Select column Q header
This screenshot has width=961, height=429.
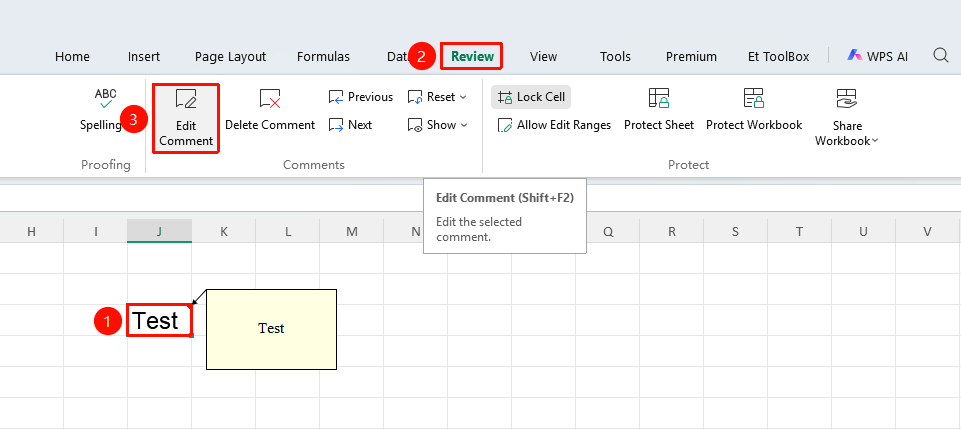tap(608, 231)
